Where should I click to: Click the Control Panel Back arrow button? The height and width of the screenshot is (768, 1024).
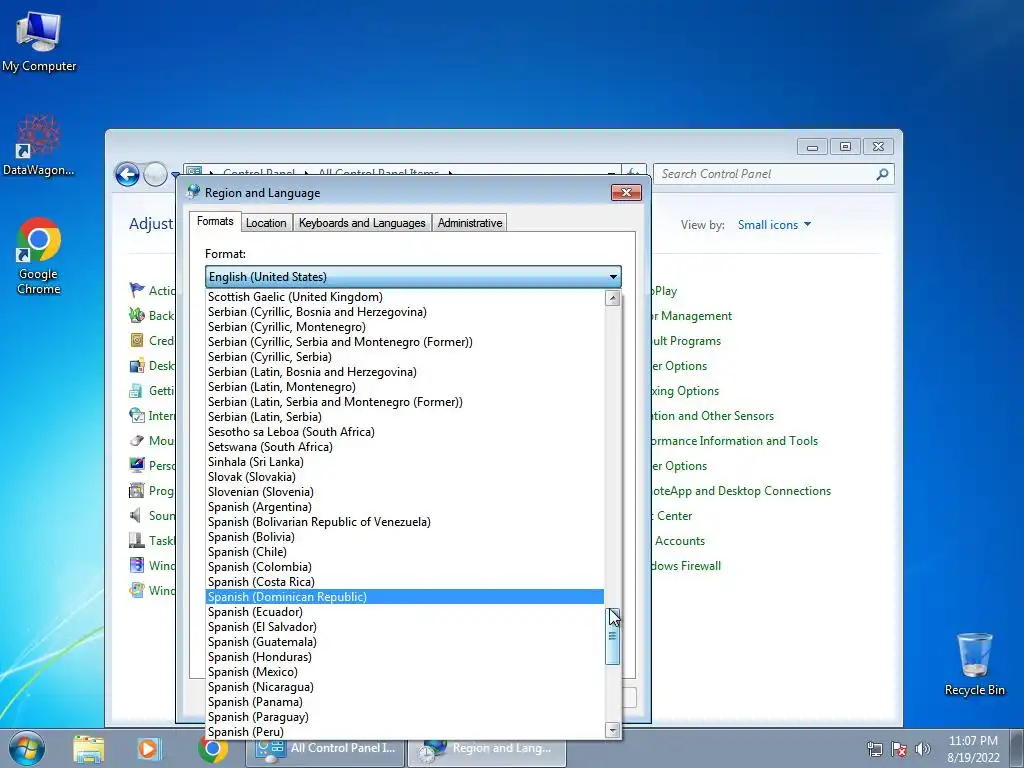127,174
